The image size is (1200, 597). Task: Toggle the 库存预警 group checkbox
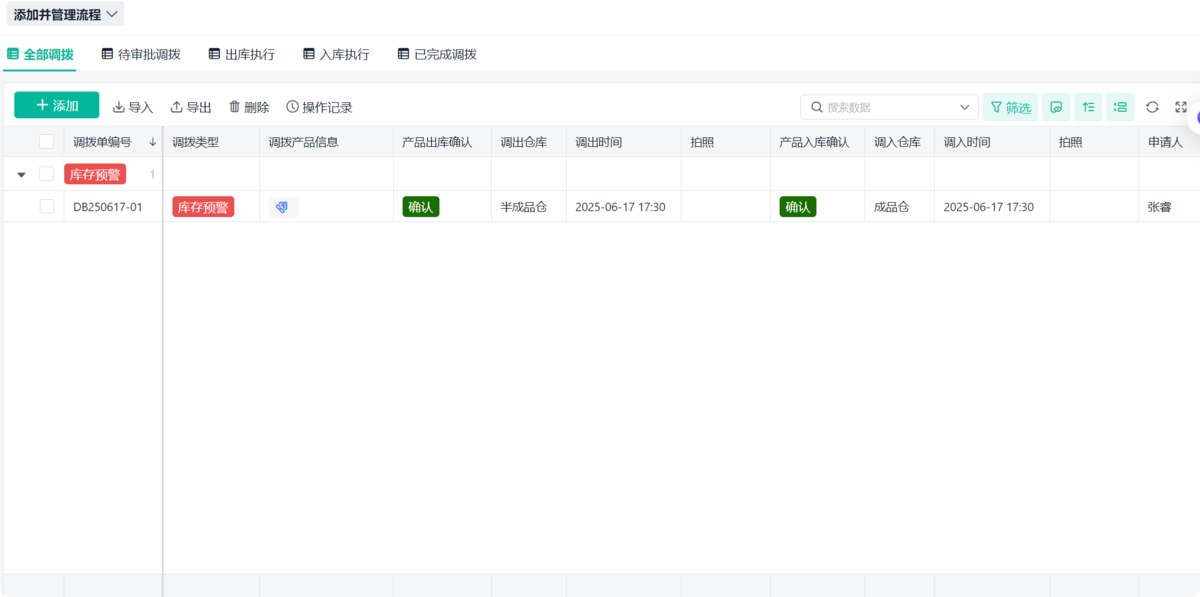46,174
